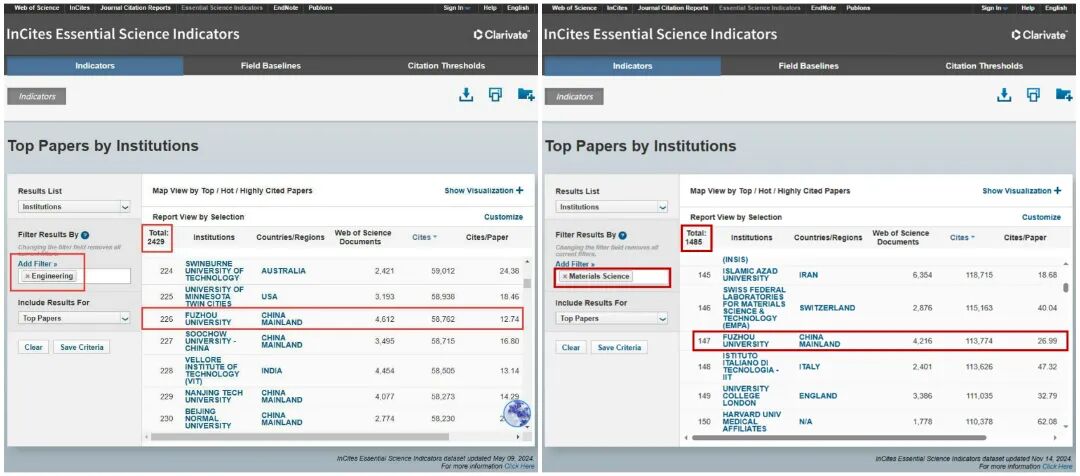Open Web of Science link in left top bar
The width and height of the screenshot is (1080, 476).
[37, 8]
